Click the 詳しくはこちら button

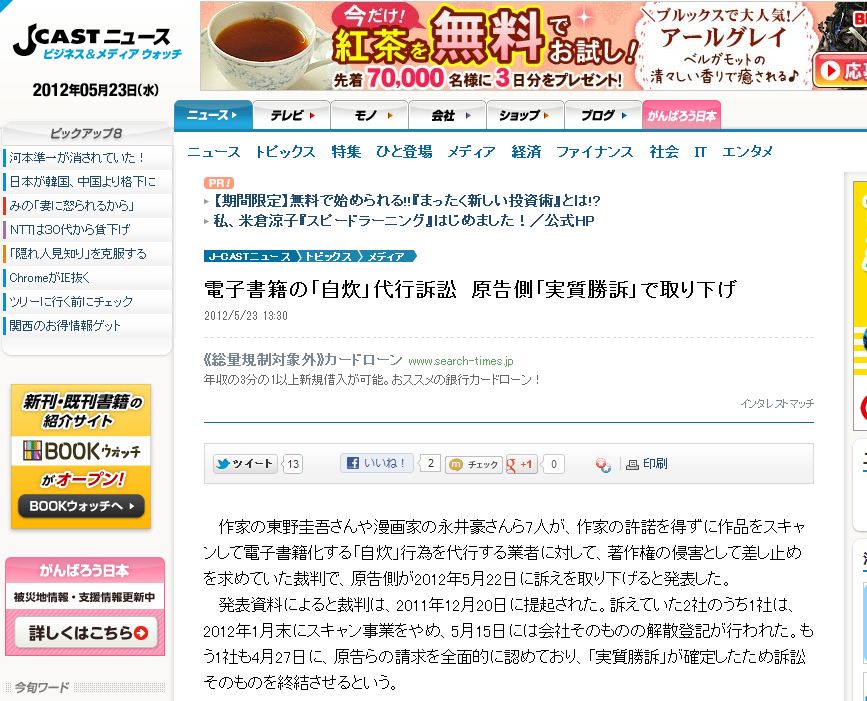[x=86, y=632]
